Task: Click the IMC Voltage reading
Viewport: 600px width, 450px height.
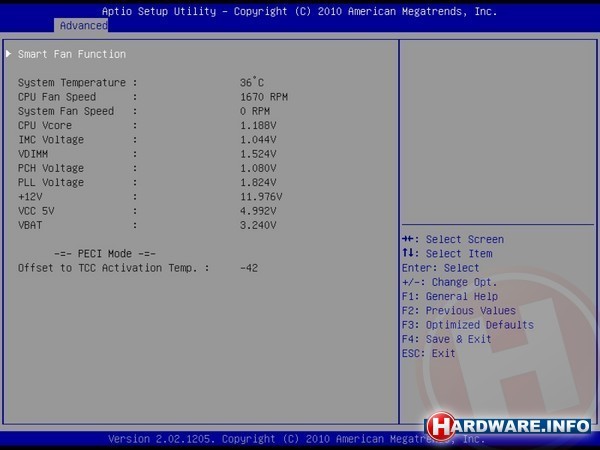Action: [259, 140]
